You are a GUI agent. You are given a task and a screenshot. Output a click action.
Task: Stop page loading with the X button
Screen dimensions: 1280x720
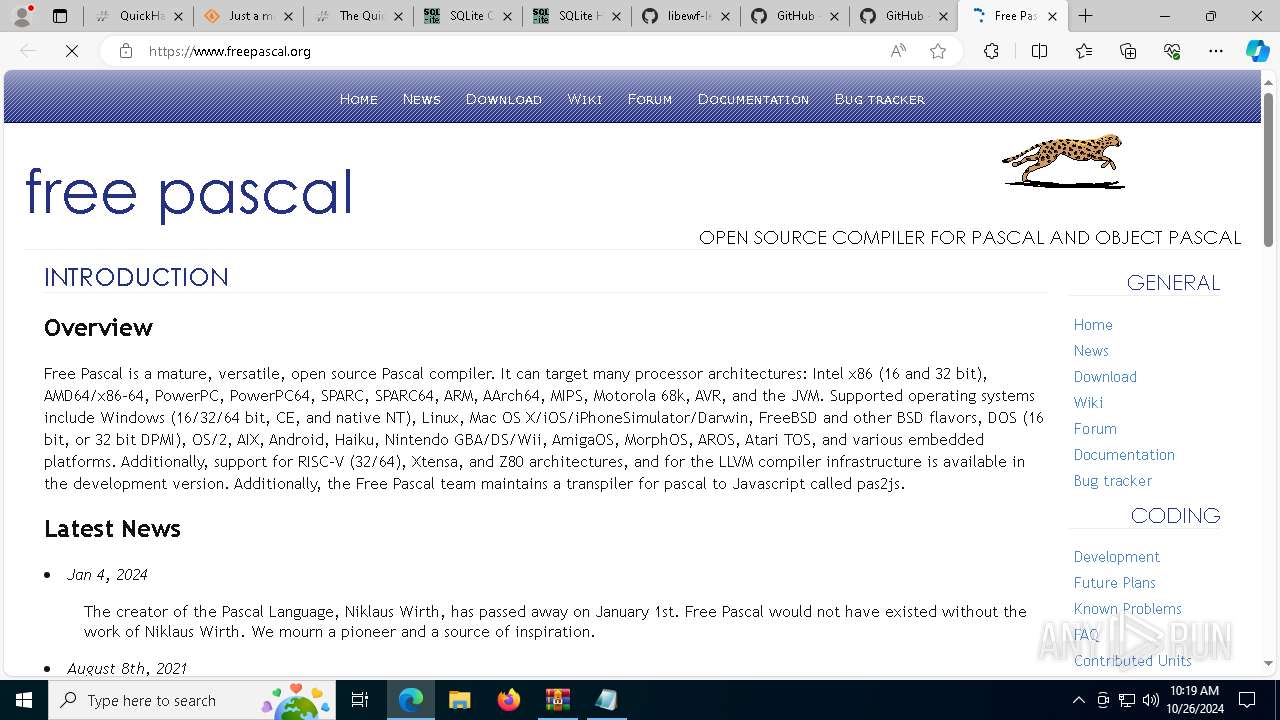[x=72, y=51]
